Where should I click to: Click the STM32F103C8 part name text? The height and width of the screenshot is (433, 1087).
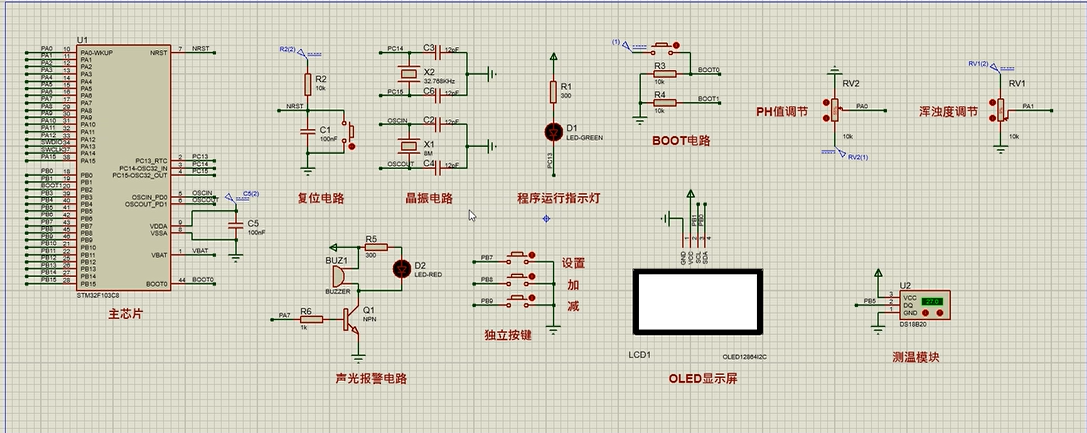pos(96,295)
